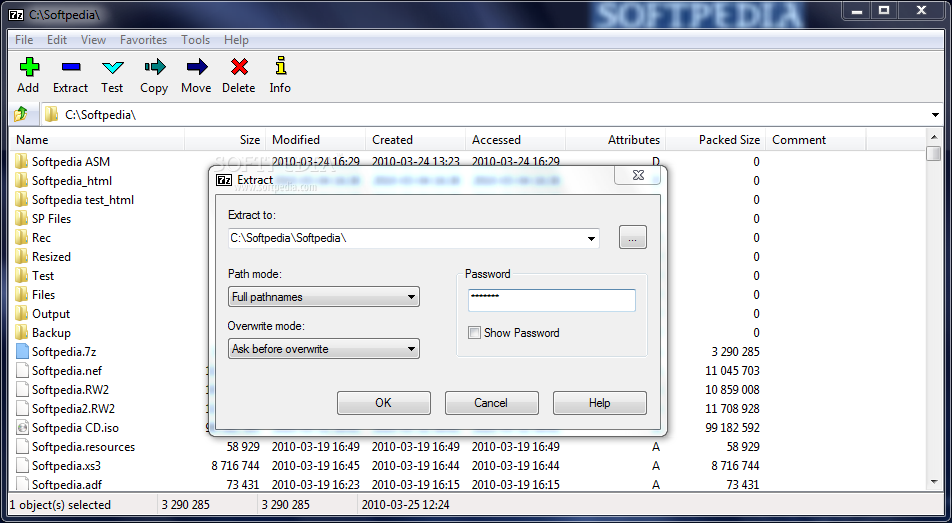Open the Help menu
The image size is (952, 523).
236,39
